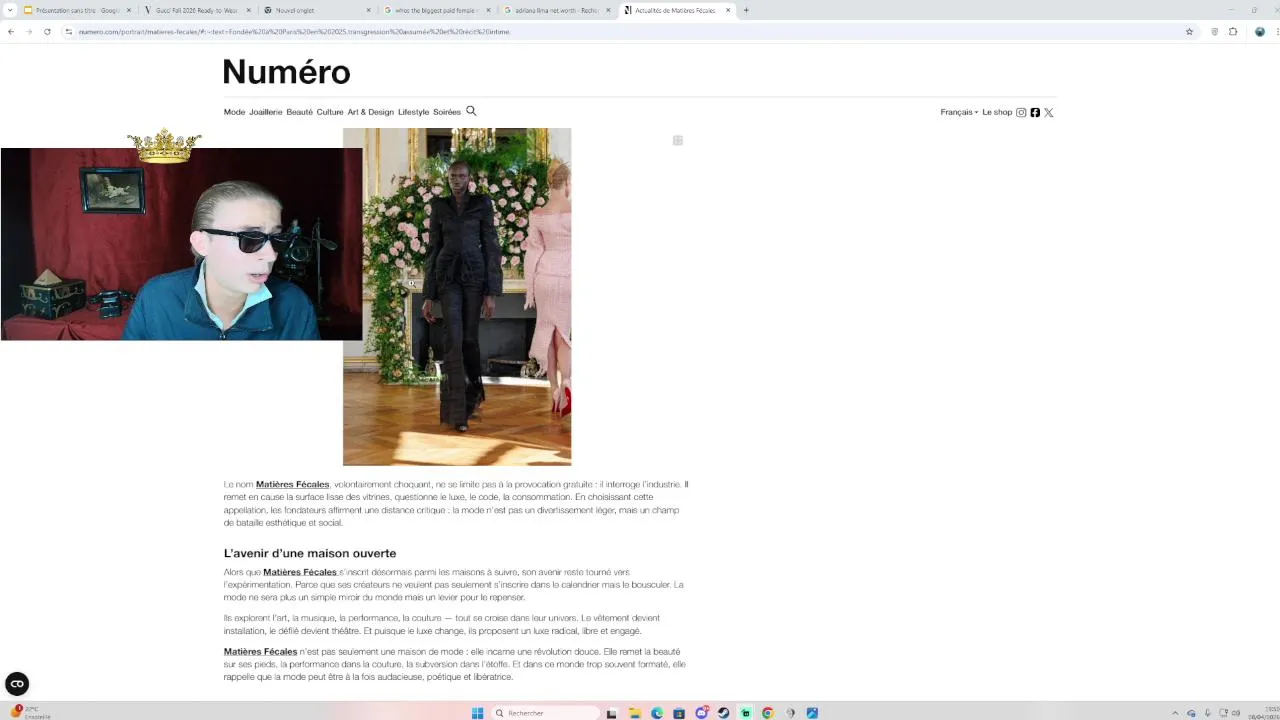Click the Numéro logo
The height and width of the screenshot is (720, 1280).
point(286,72)
